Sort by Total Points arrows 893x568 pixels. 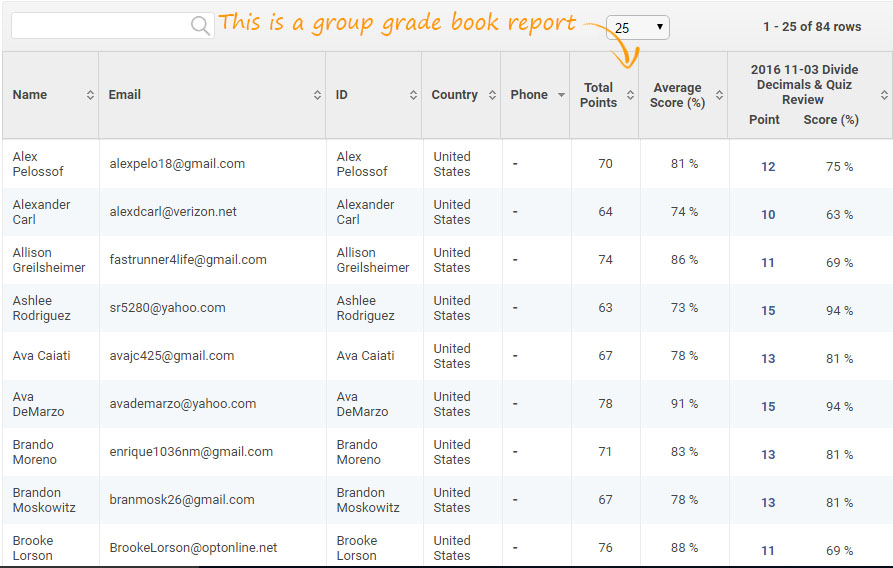tap(630, 95)
